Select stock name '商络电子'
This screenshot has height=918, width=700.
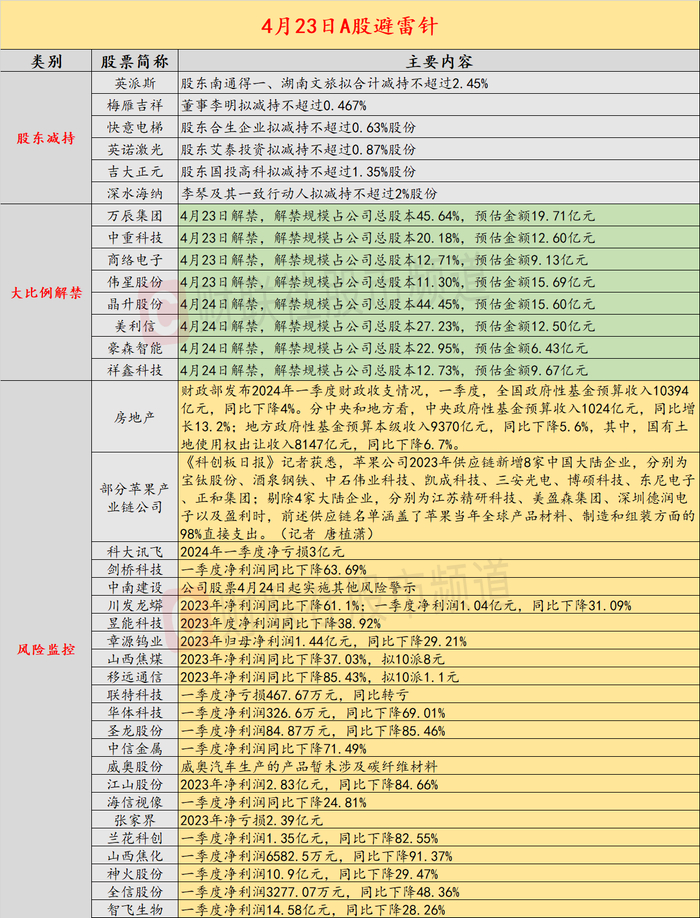click(135, 260)
